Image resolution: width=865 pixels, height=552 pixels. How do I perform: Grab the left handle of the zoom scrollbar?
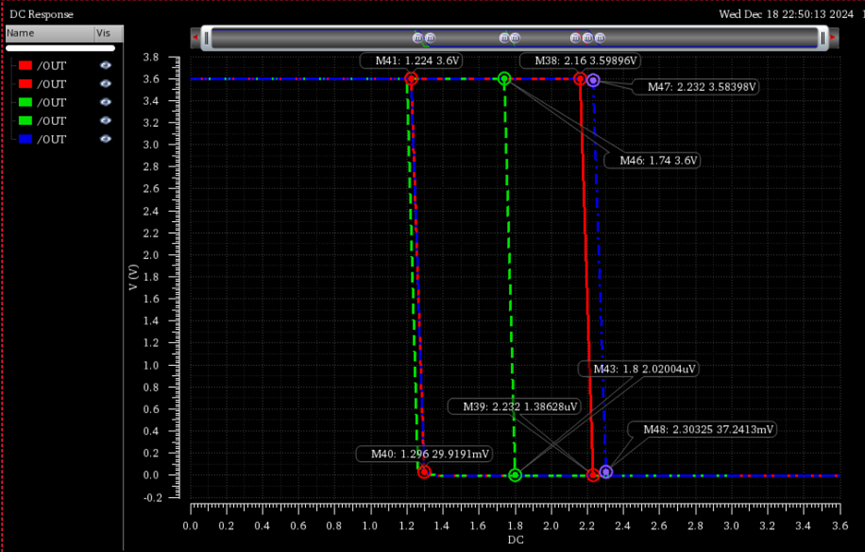pyautogui.click(x=207, y=38)
